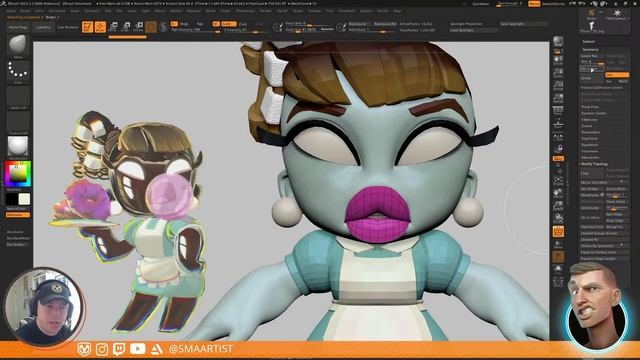
Task: Click Lower Res button
Action: [x=591, y=56]
